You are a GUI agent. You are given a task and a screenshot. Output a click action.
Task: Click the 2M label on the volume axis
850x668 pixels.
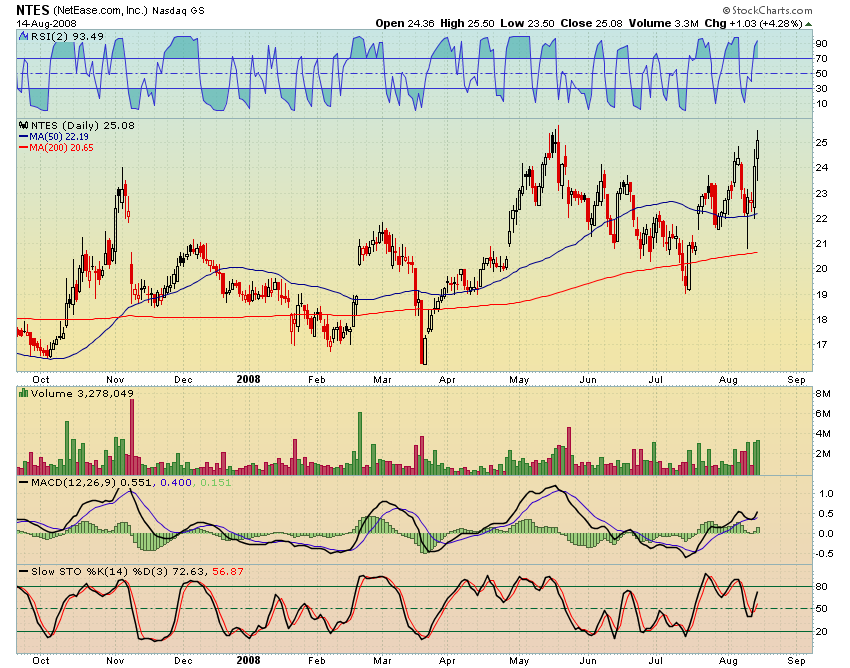click(x=823, y=454)
